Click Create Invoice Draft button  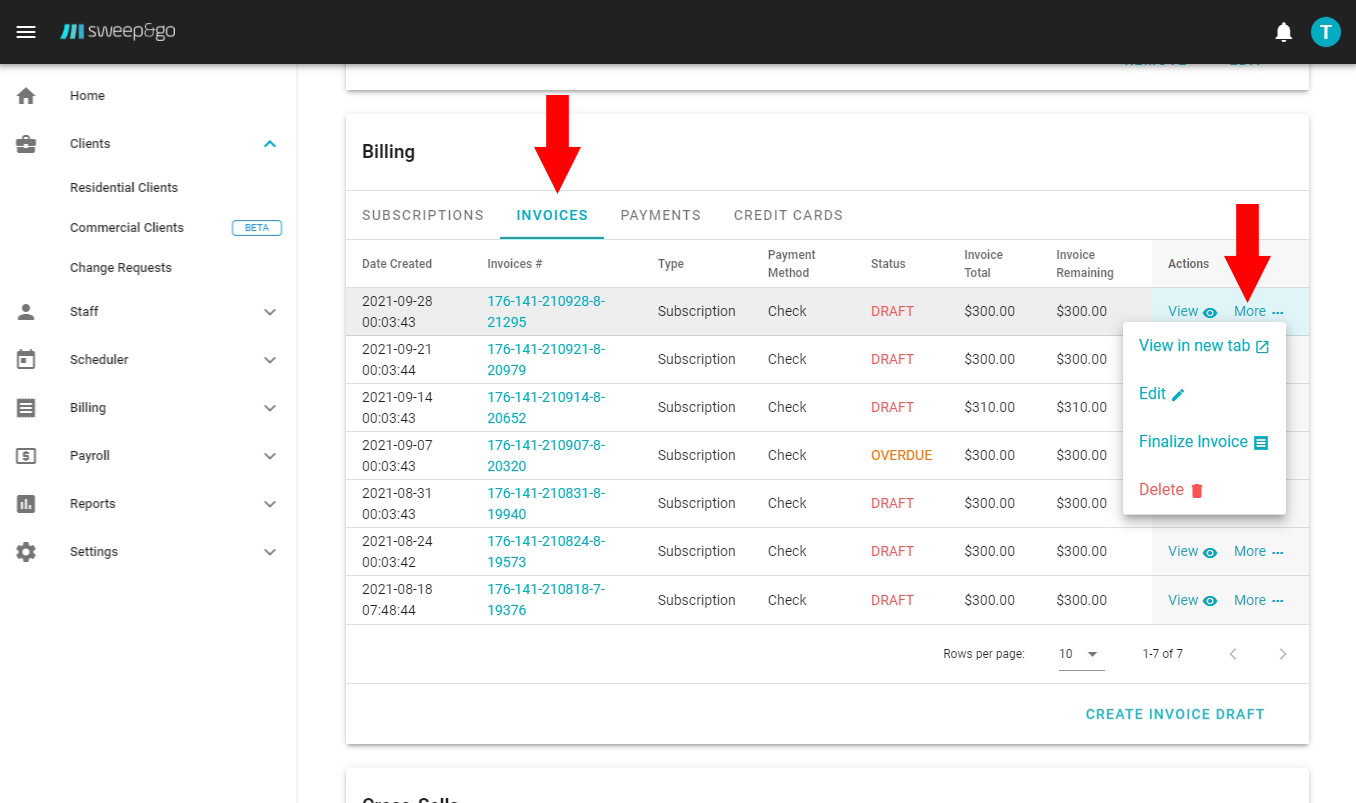[1174, 714]
